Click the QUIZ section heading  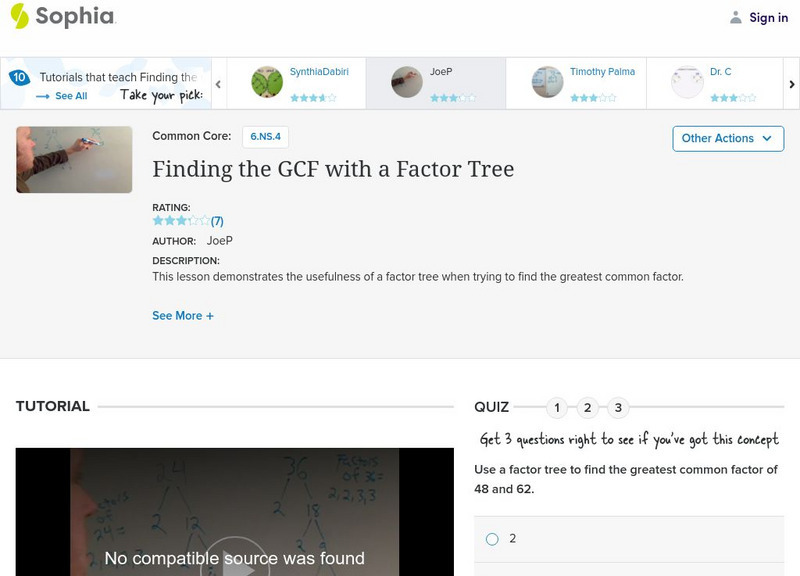pos(492,406)
